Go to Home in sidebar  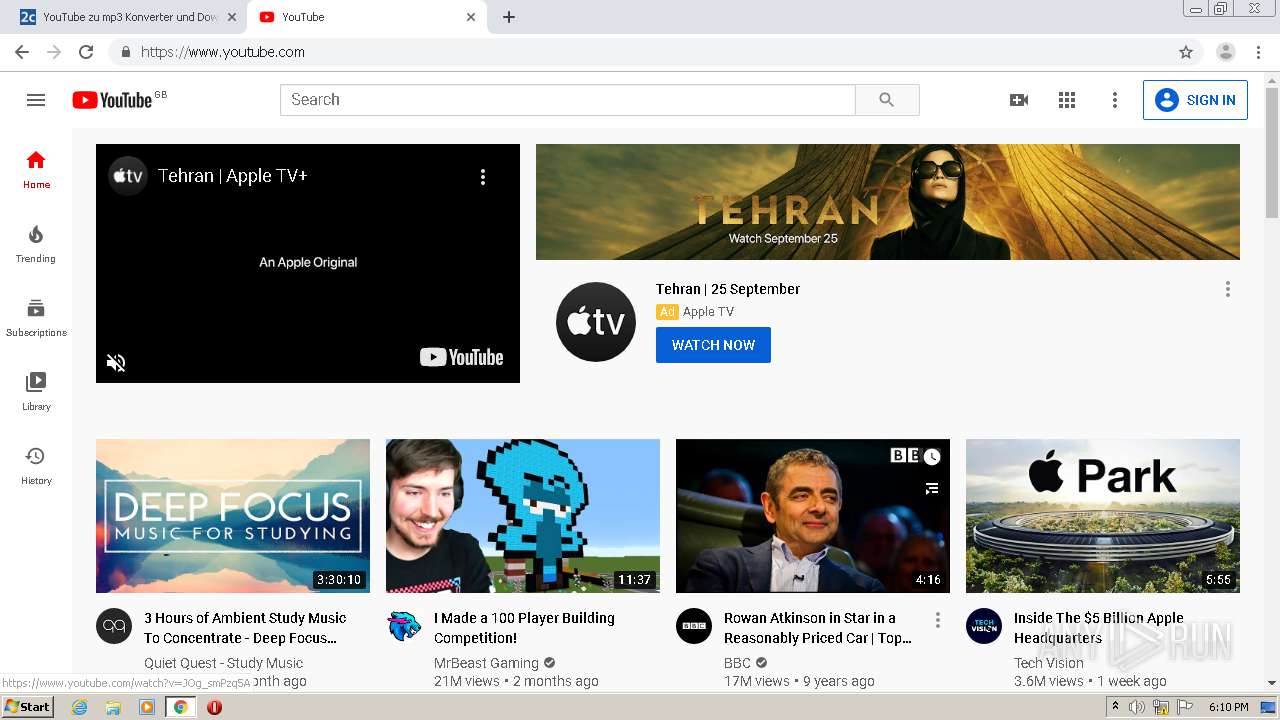[36, 169]
